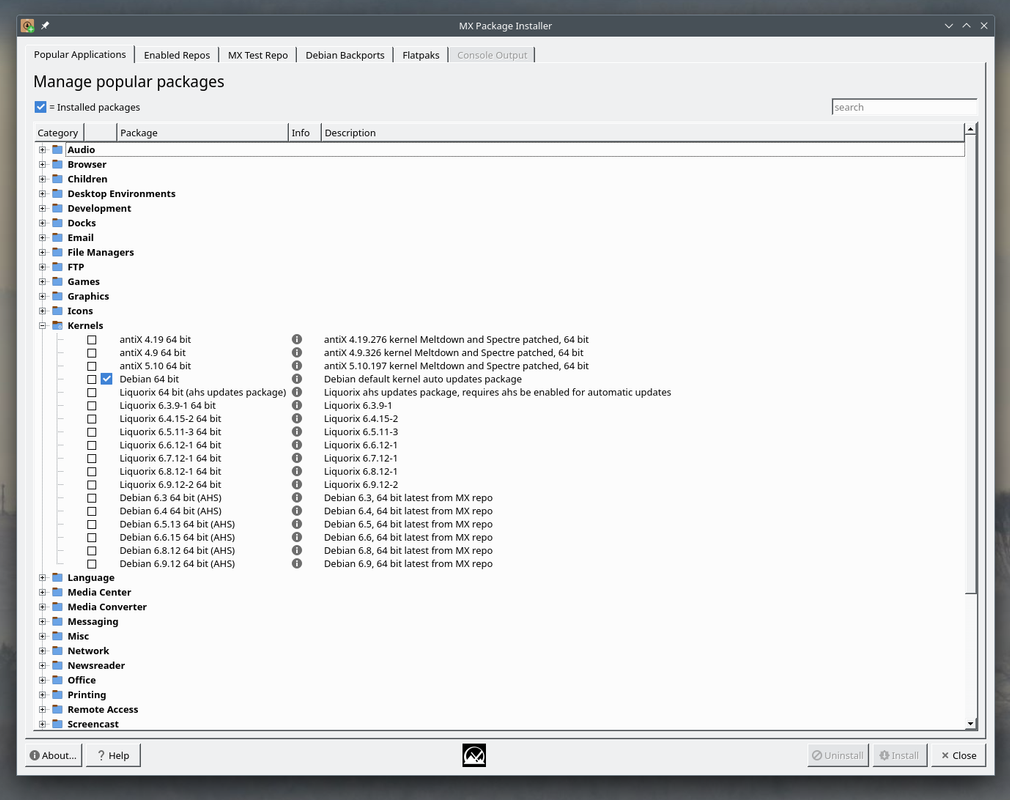Show info for Liquorix ahs updates package
Screen dimensions: 1010x800
click(x=296, y=392)
